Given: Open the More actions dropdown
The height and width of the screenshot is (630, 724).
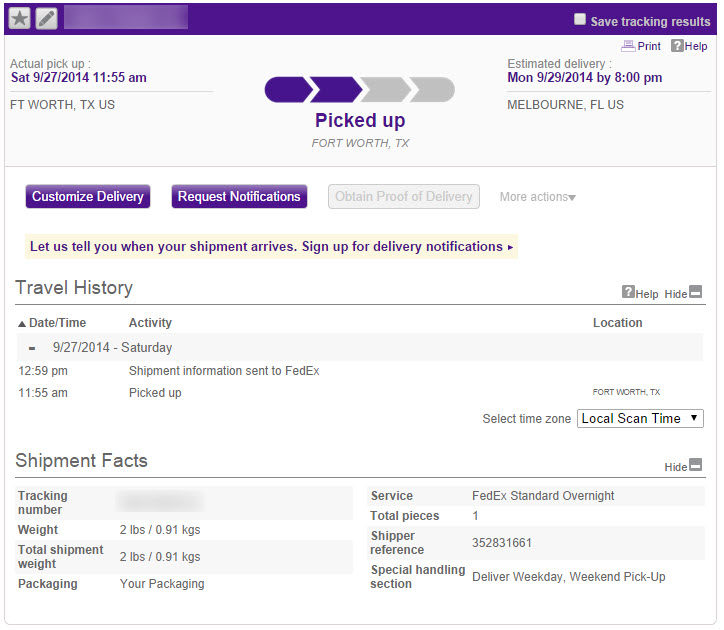Looking at the screenshot, I should click(537, 197).
